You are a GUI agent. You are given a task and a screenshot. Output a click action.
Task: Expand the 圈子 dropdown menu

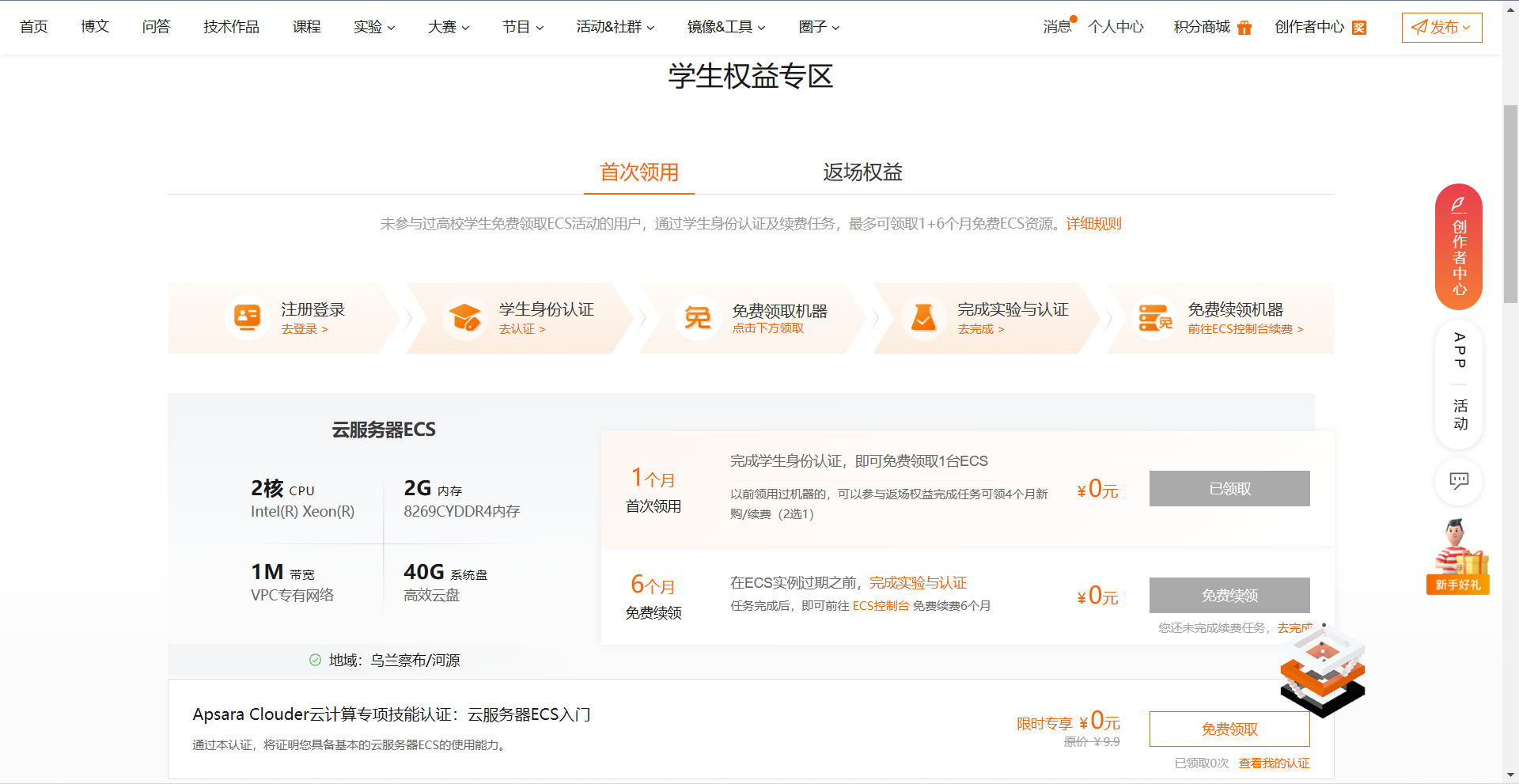pyautogui.click(x=819, y=27)
